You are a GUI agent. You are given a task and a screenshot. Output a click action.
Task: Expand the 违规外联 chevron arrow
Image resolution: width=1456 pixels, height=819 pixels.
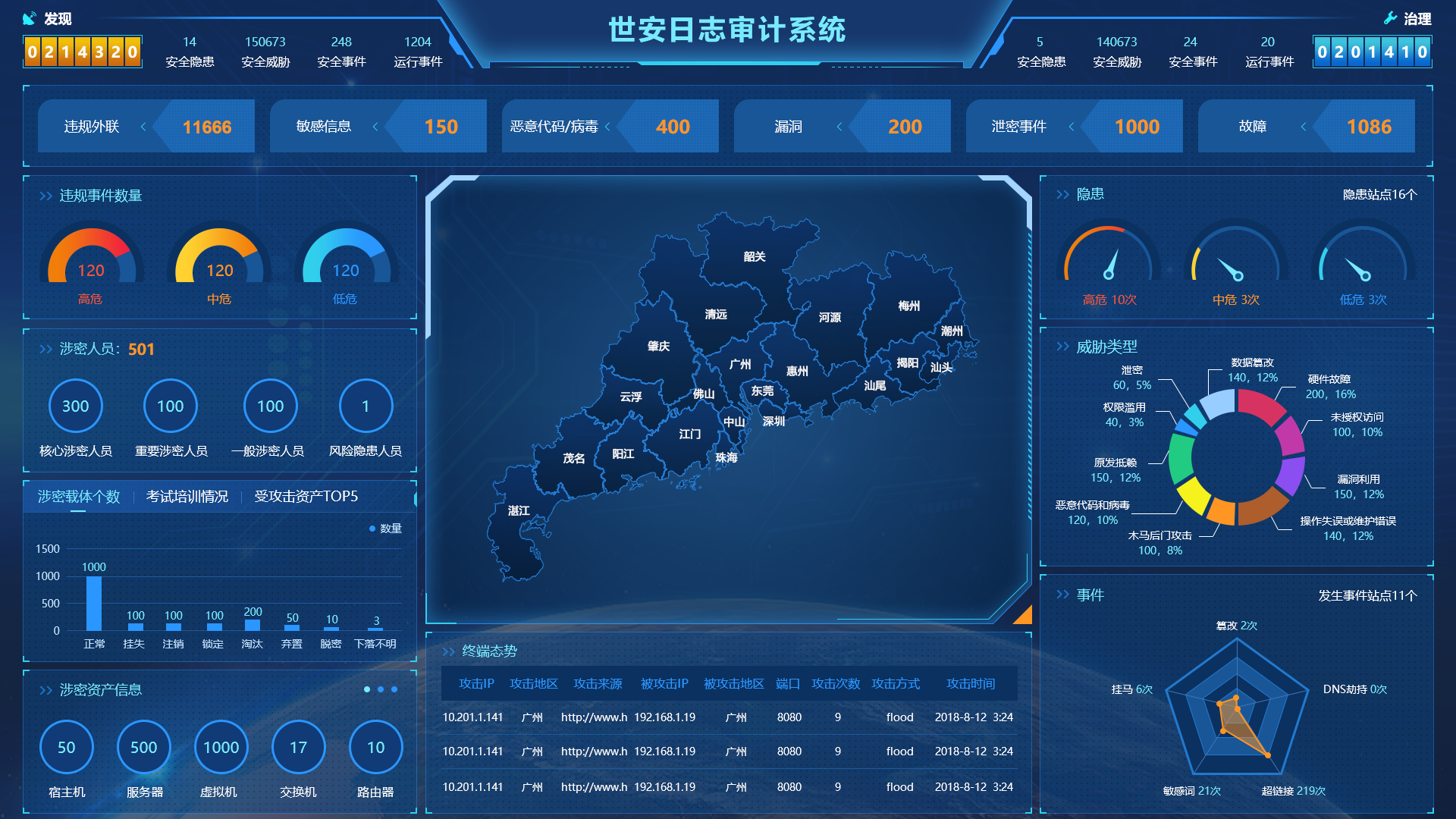click(x=143, y=127)
